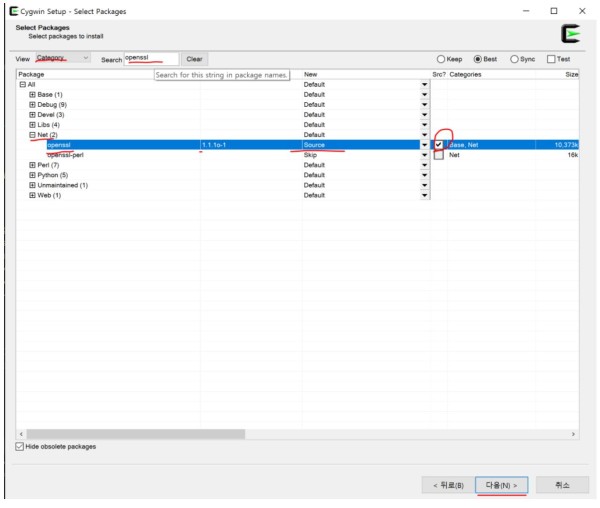The width and height of the screenshot is (600, 508).
Task: Expand the Perl (7) category
Action: [x=33, y=165]
